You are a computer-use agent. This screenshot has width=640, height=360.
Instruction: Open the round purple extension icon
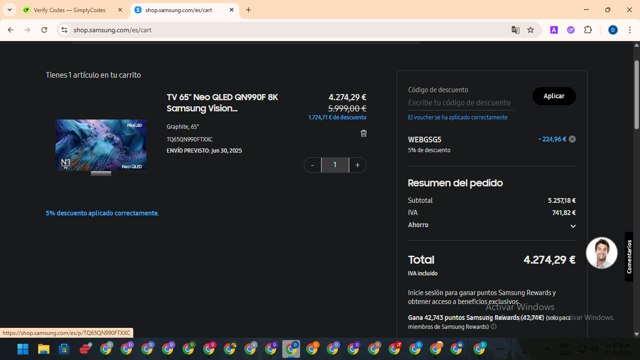coord(571,30)
